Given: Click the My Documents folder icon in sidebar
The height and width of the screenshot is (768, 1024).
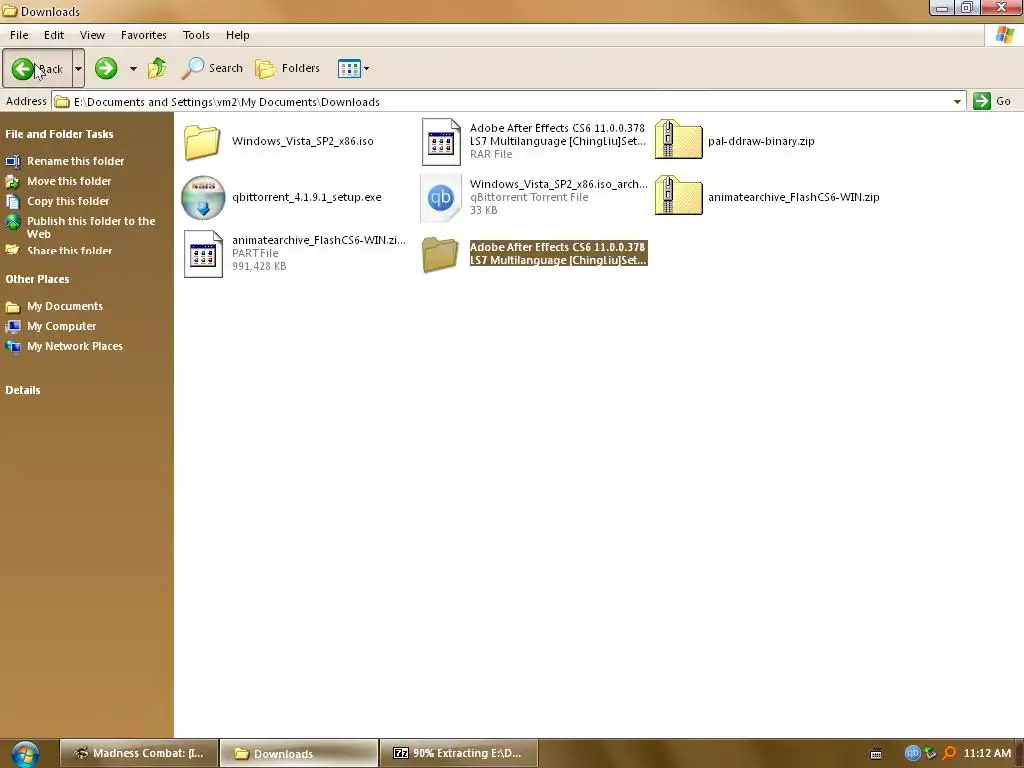Looking at the screenshot, I should pos(13,306).
